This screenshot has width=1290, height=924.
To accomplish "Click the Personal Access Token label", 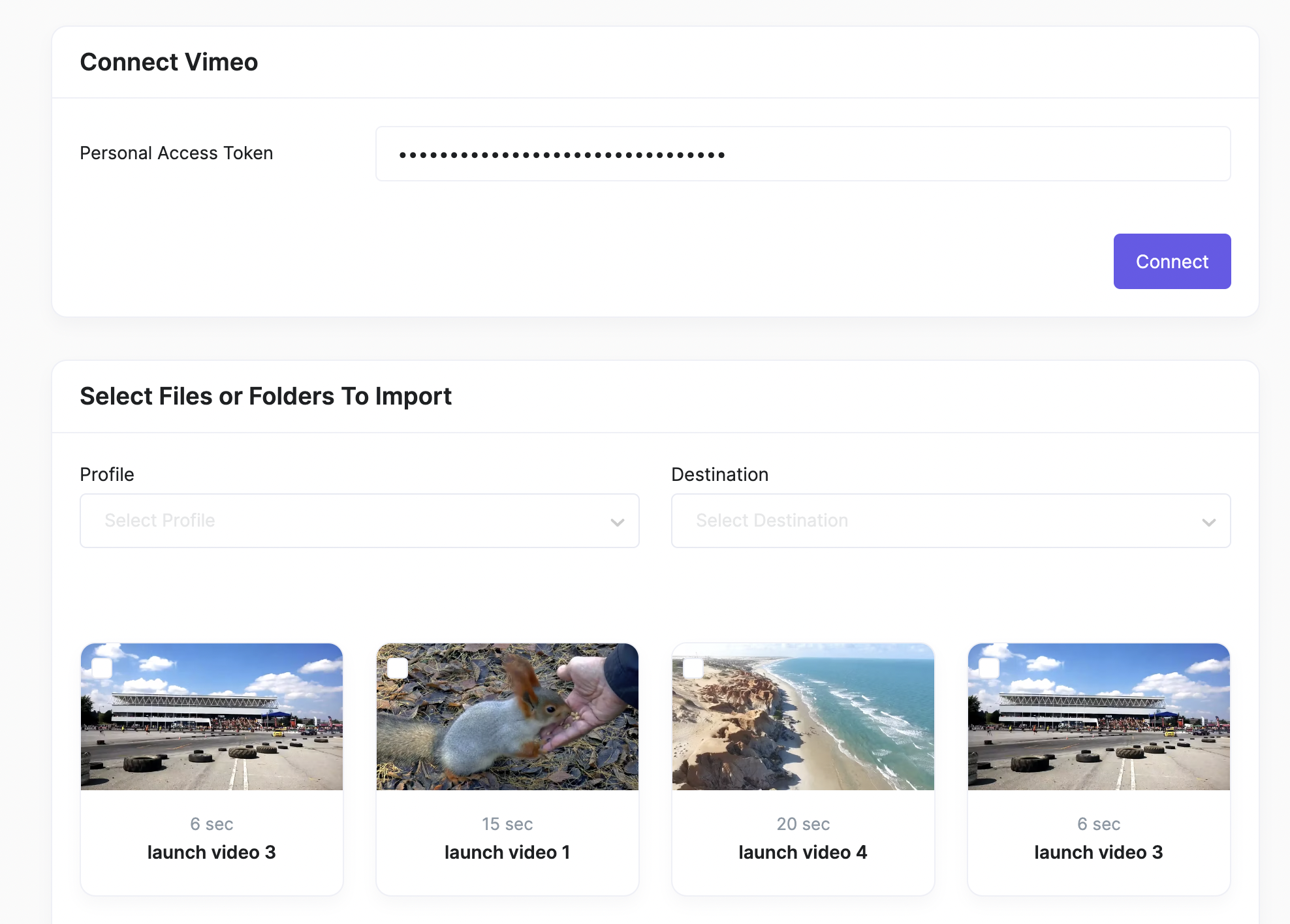I will click(176, 153).
